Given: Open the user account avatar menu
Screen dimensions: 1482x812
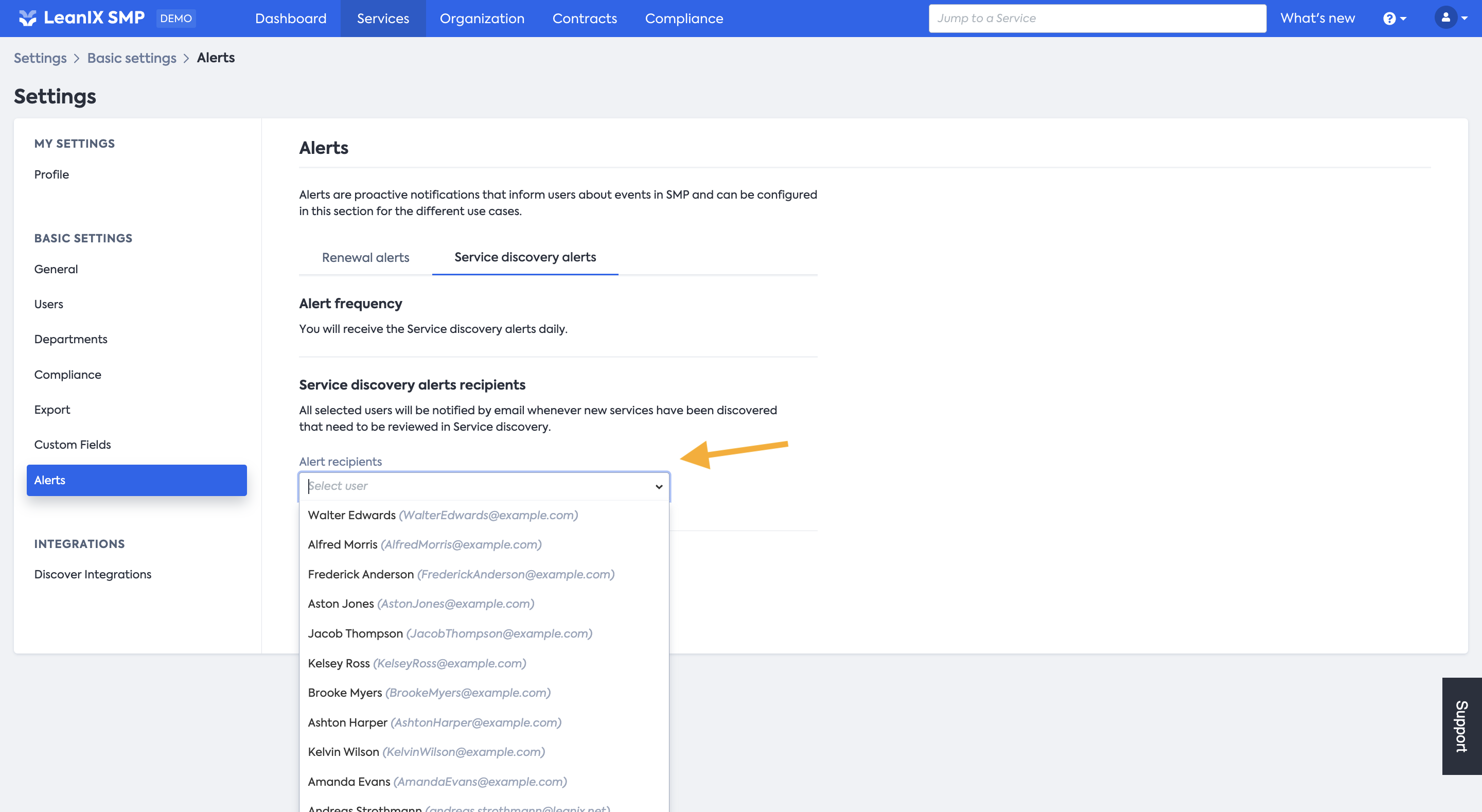Looking at the screenshot, I should pos(1446,18).
